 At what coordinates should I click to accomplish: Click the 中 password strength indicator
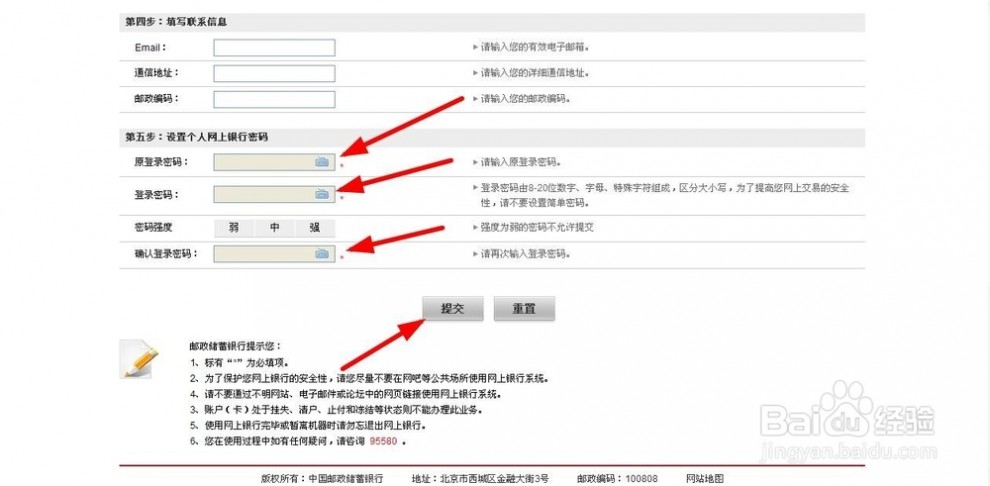(274, 227)
